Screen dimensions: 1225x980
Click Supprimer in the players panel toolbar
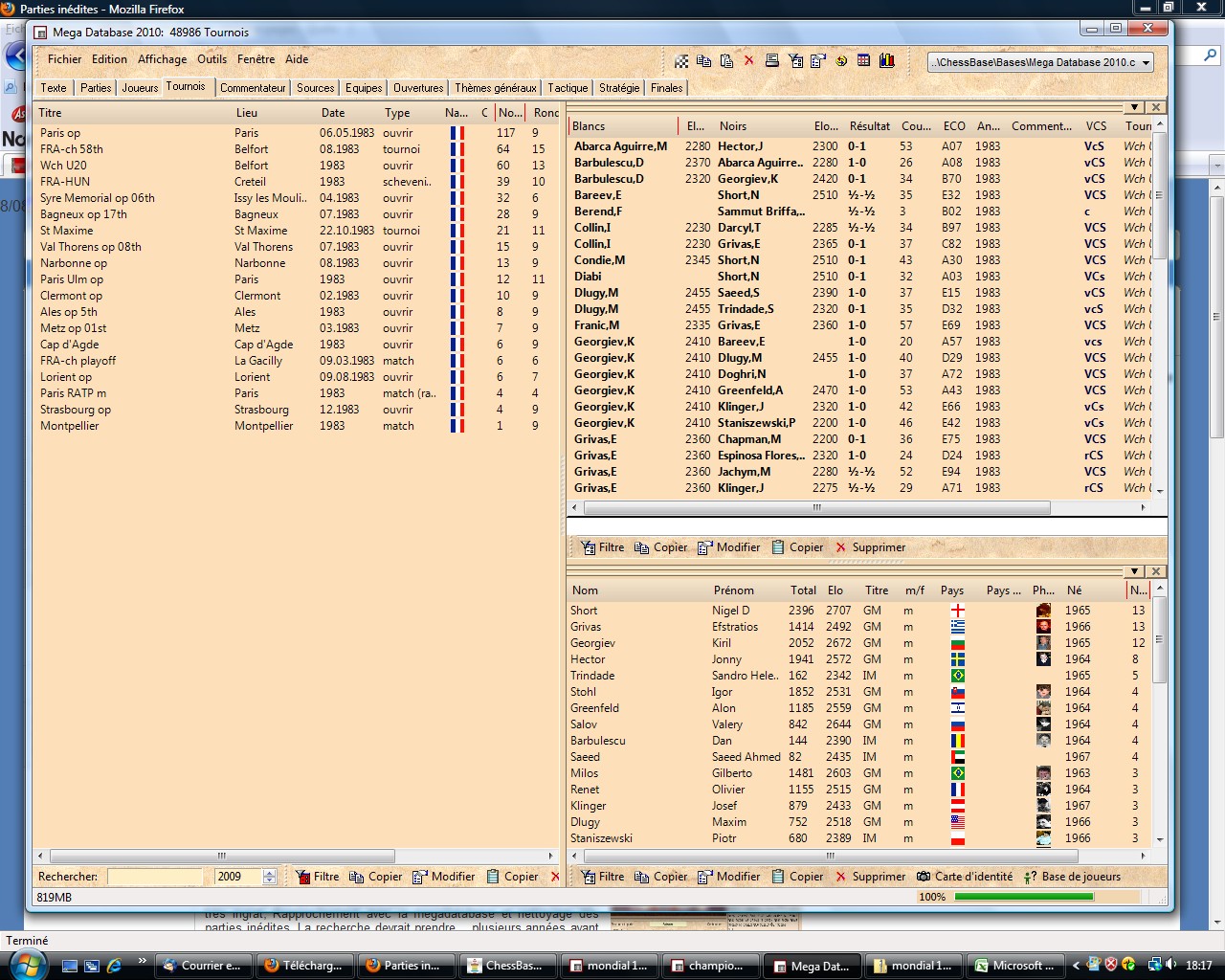pyautogui.click(x=871, y=877)
